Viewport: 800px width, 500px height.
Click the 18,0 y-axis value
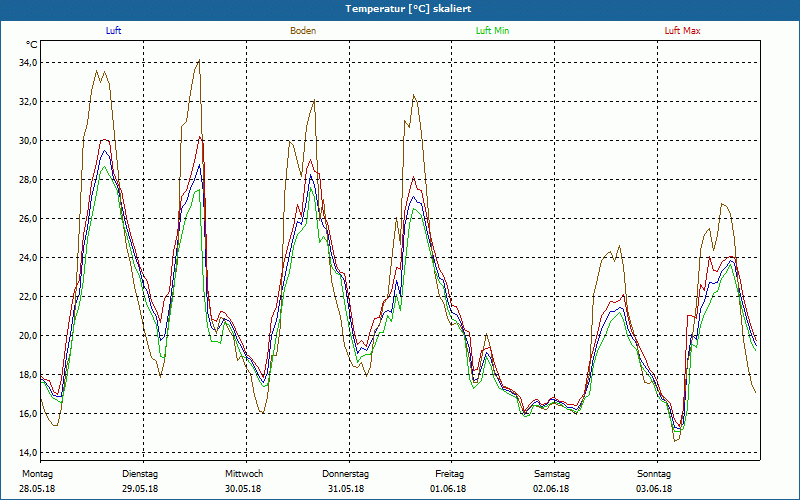click(x=28, y=374)
